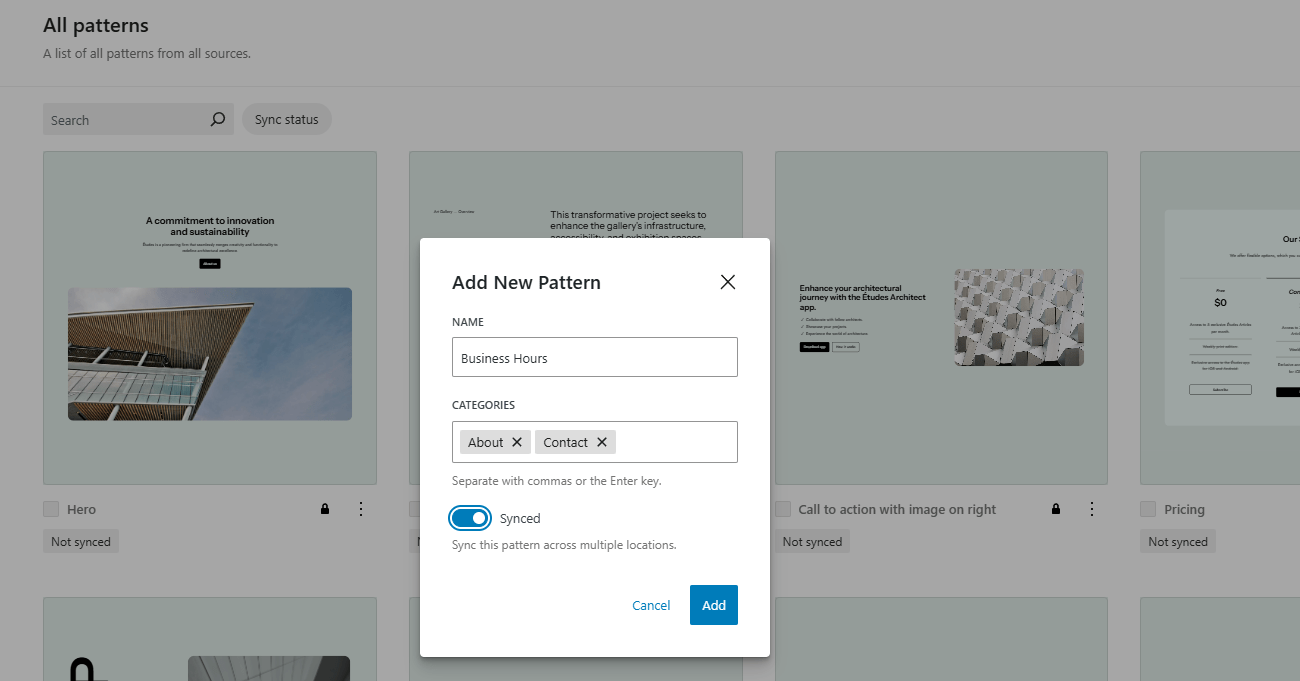The image size is (1300, 681).
Task: Click the Cancel link
Action: pos(651,605)
